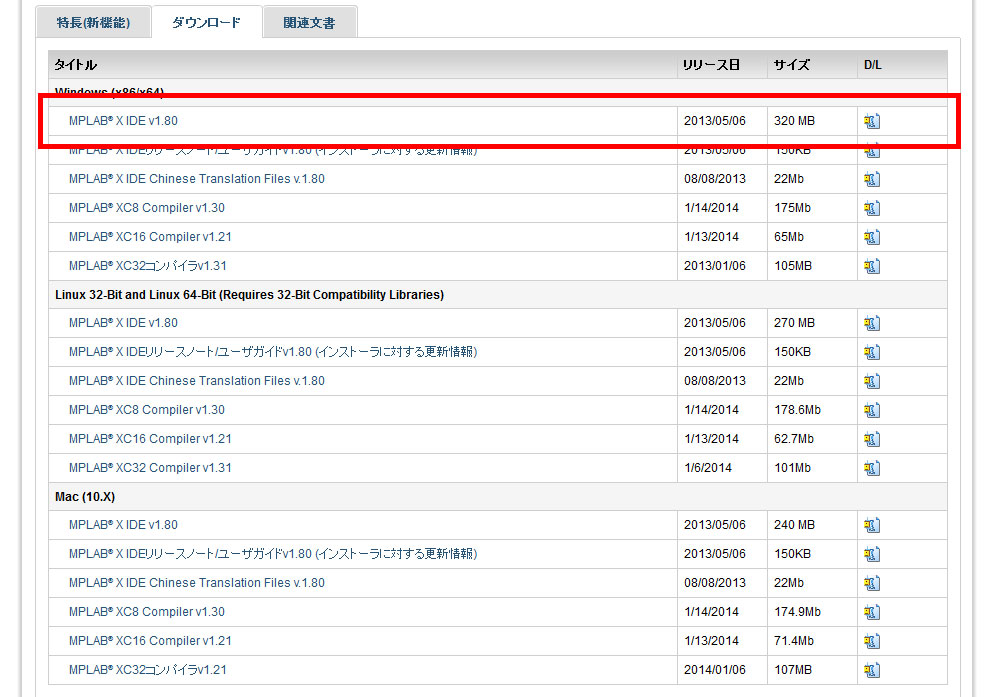Click download icon for Windows Chinese Translation Files
The height and width of the screenshot is (697, 1003).
tap(872, 179)
